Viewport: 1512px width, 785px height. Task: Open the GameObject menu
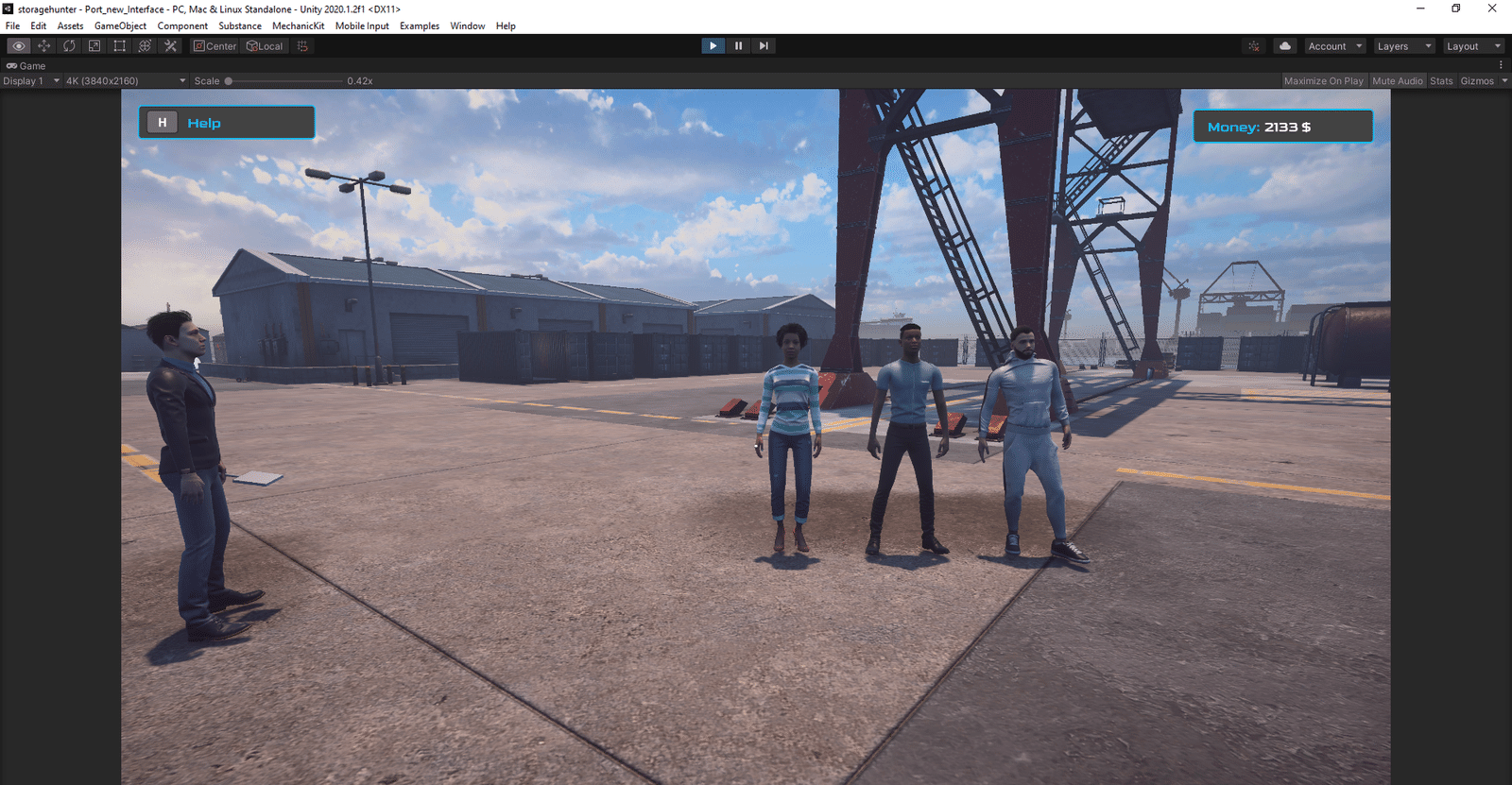coord(120,26)
